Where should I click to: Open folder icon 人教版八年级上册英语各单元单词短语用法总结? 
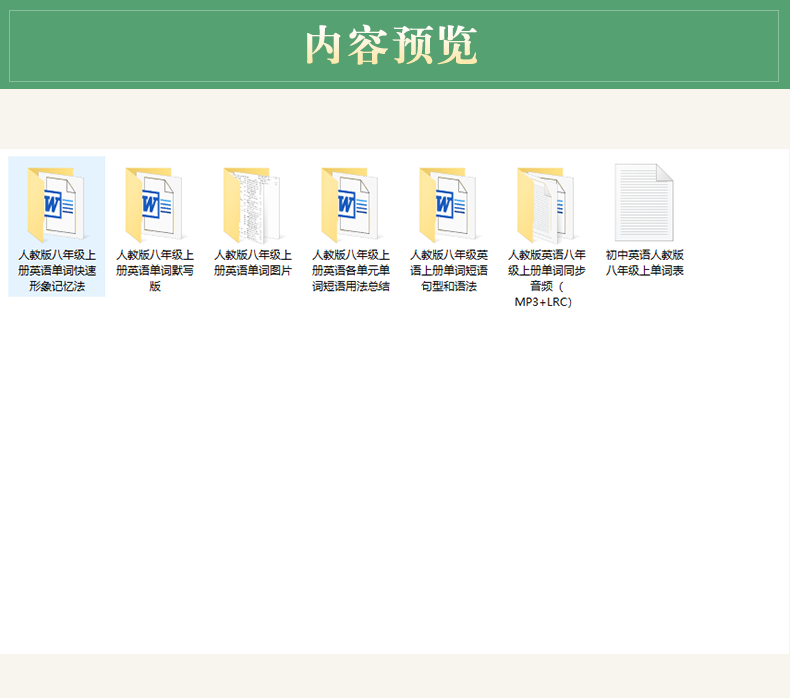(350, 204)
